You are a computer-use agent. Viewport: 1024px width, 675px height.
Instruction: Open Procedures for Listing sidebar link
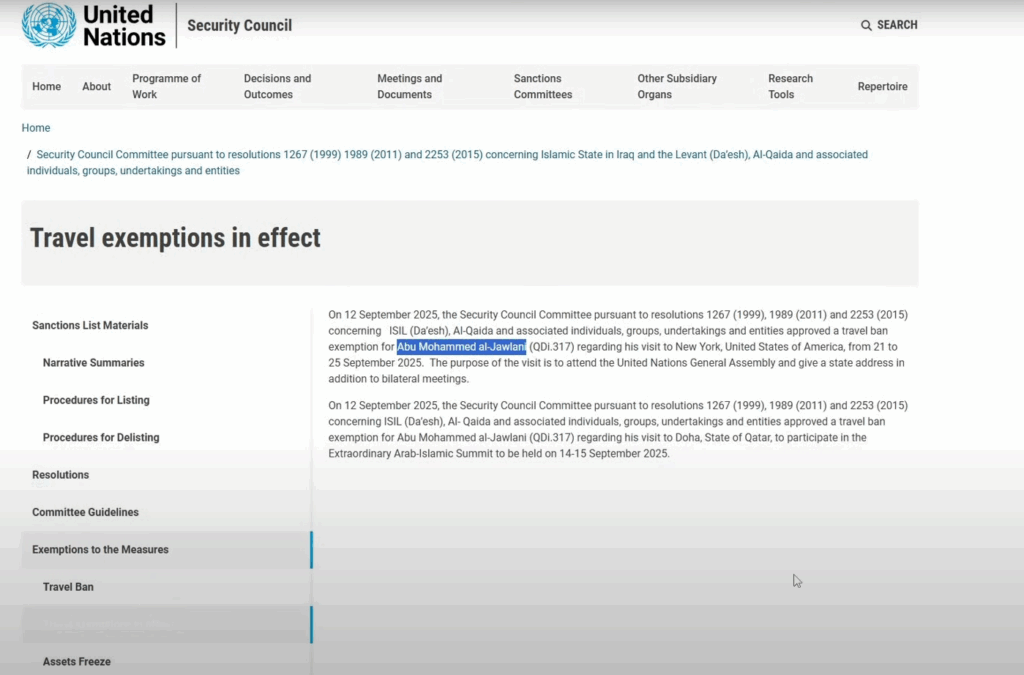click(96, 400)
